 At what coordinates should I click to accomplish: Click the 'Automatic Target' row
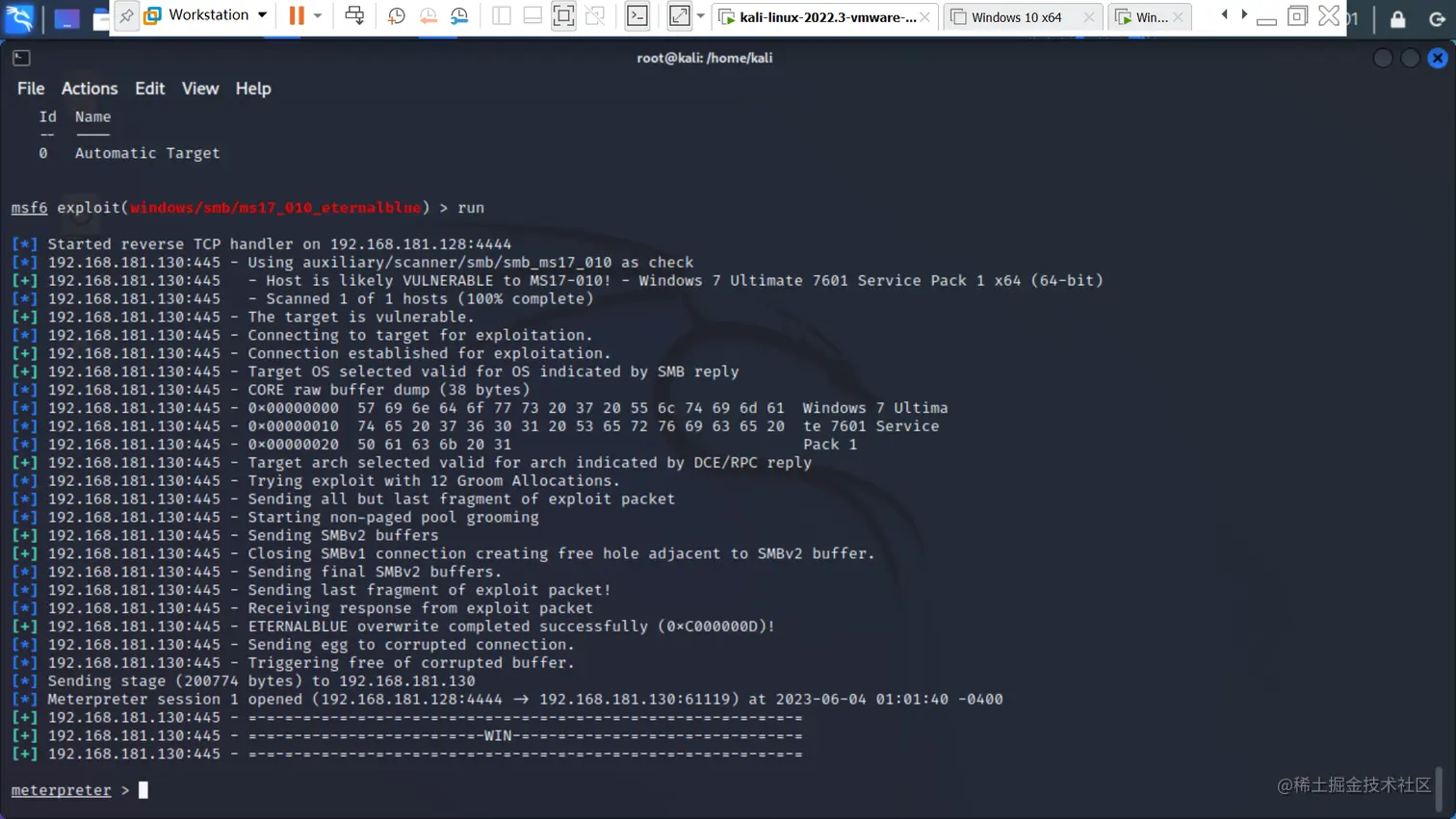tap(130, 153)
